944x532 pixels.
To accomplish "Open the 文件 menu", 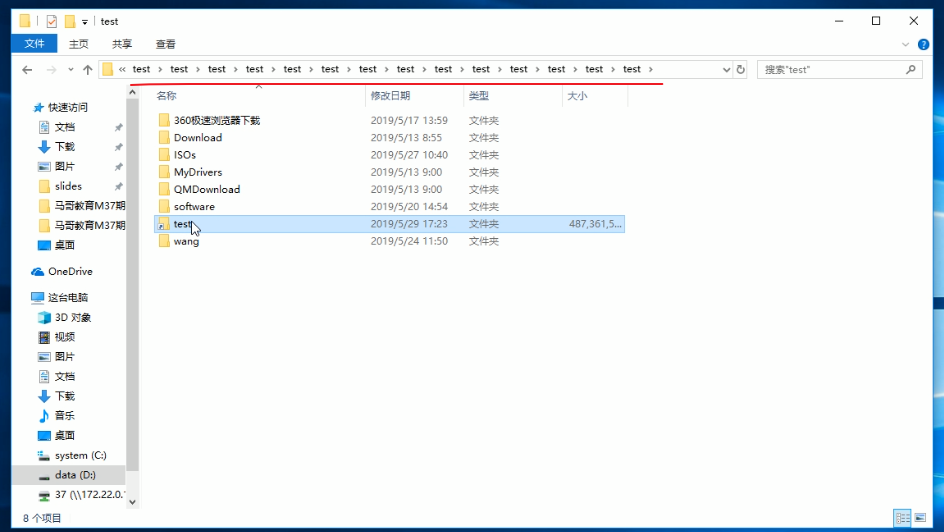I will pos(34,44).
